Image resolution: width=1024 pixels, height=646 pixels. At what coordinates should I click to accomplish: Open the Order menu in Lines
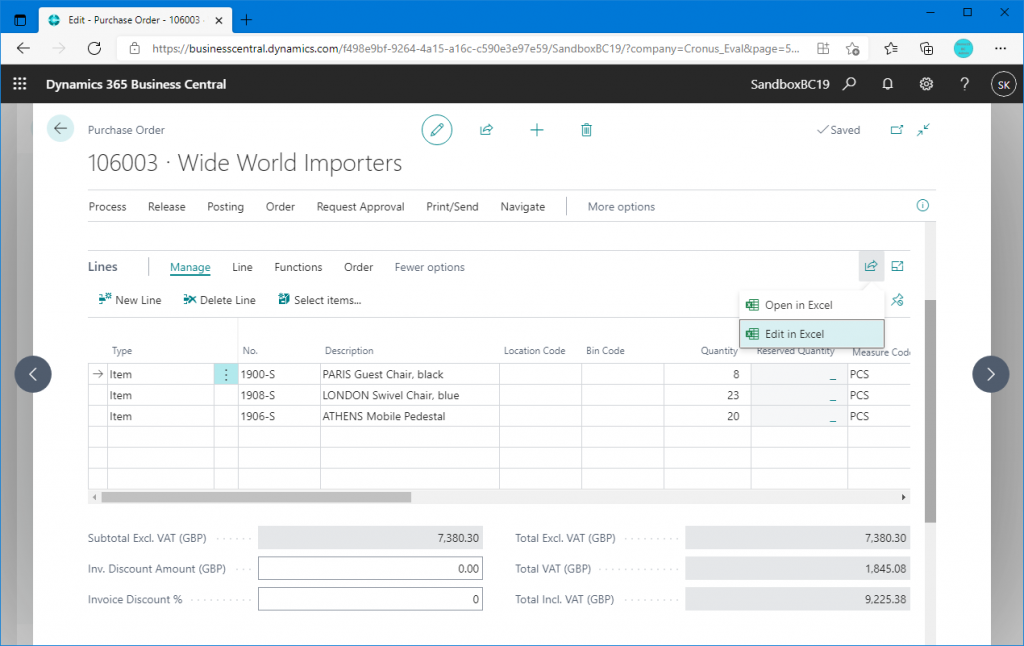[359, 267]
